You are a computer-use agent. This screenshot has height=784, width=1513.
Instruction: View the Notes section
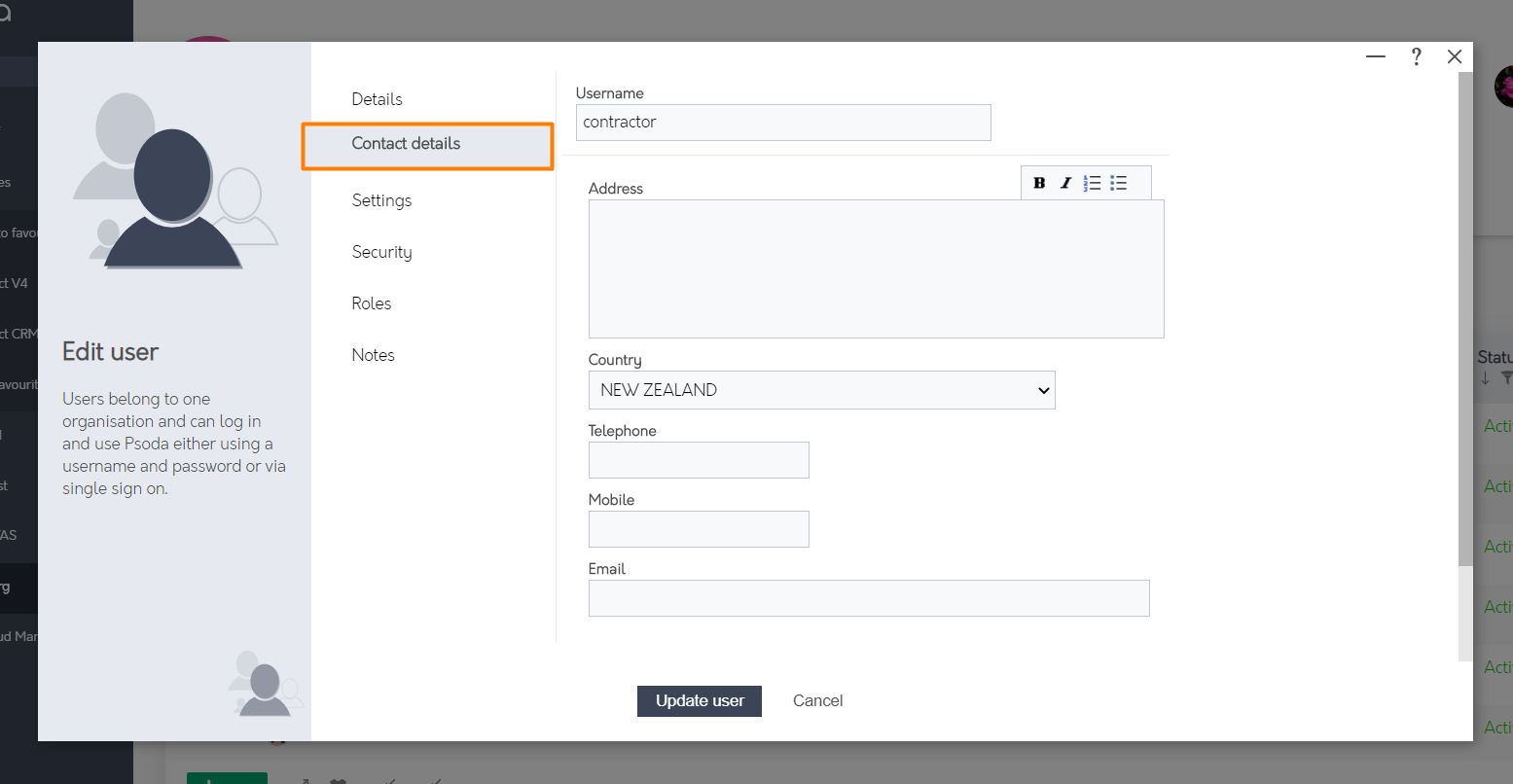tap(373, 354)
